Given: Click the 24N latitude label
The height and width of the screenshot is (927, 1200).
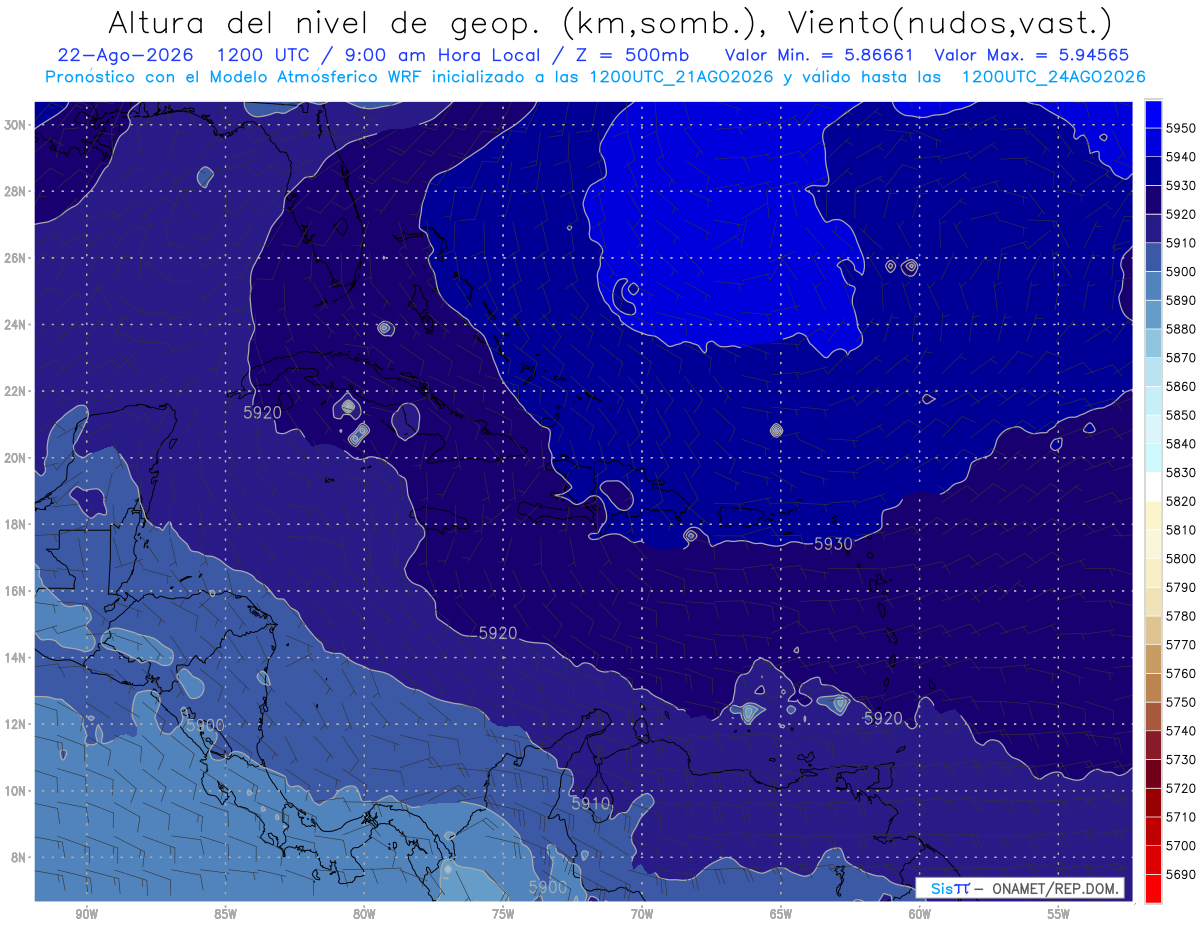Looking at the screenshot, I should click(15, 325).
